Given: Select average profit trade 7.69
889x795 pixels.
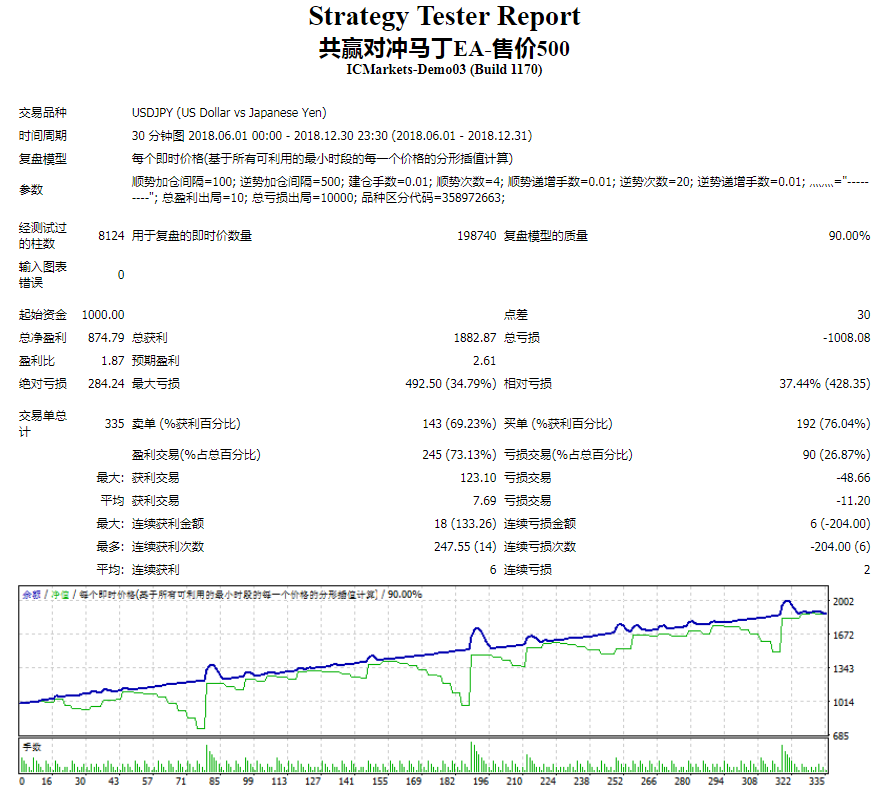Looking at the screenshot, I should (x=484, y=501).
